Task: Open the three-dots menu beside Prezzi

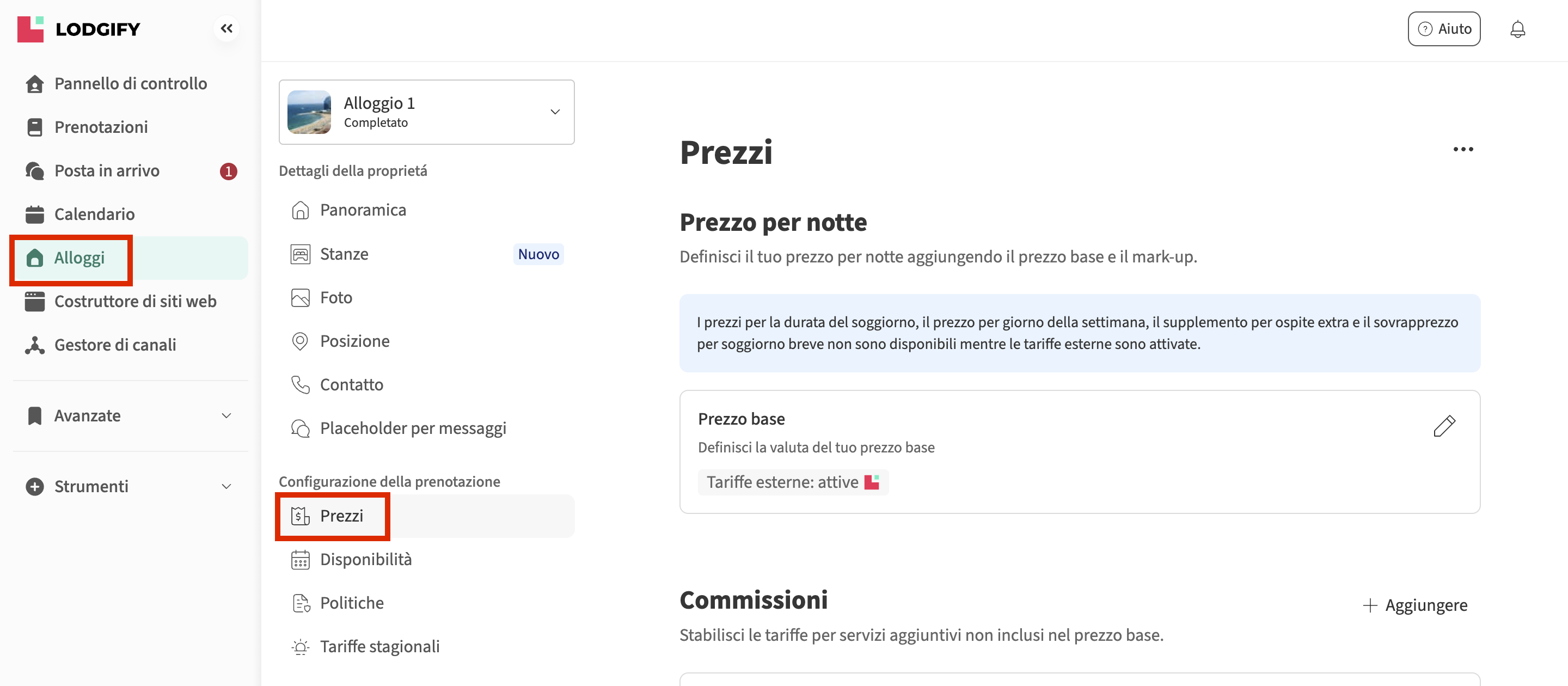Action: tap(1463, 149)
